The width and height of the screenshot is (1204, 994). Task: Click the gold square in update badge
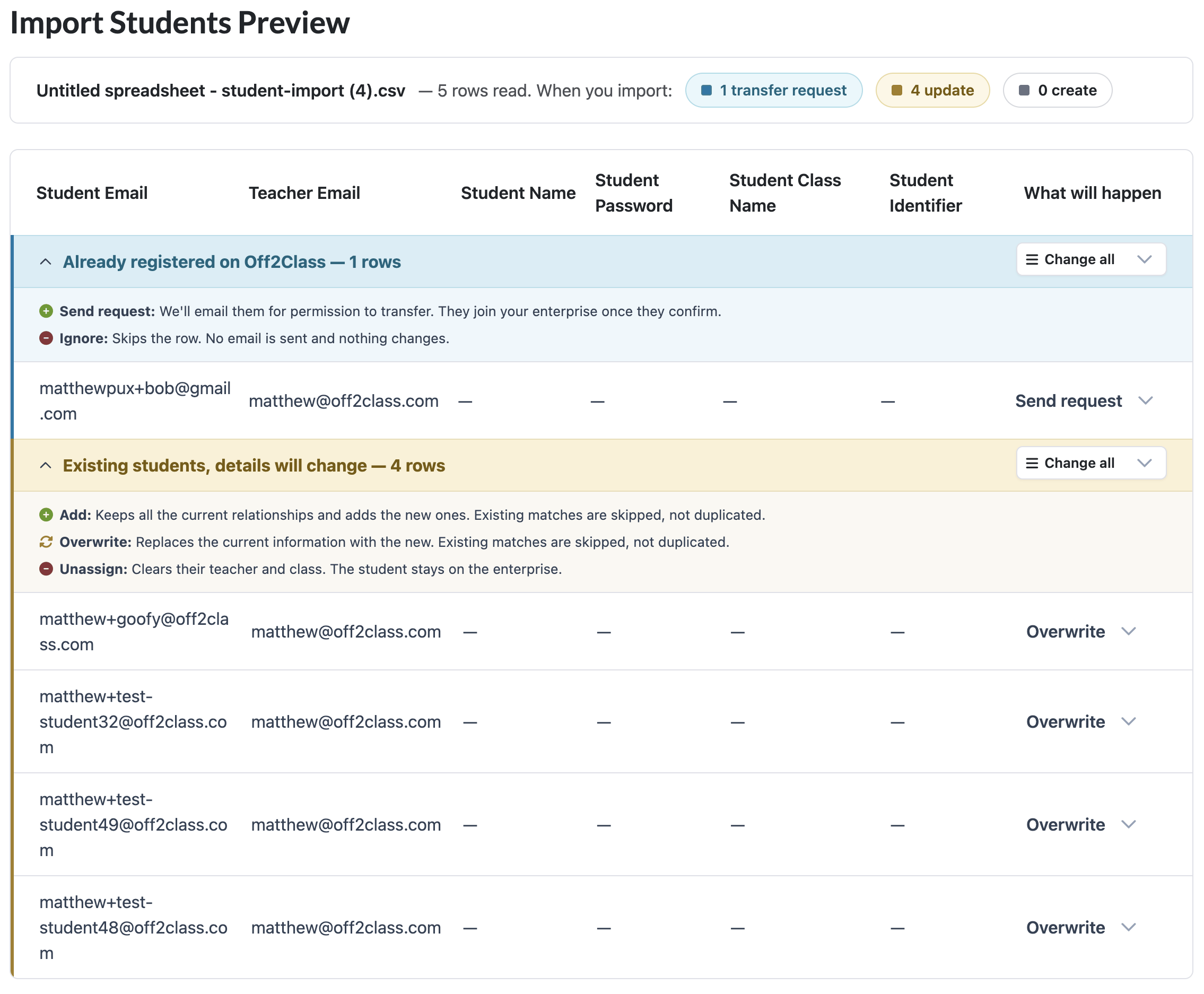click(896, 91)
